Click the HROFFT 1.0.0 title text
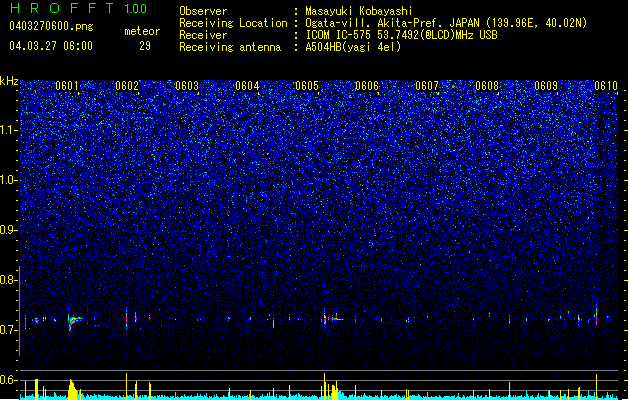The width and height of the screenshot is (629, 400). 78,8
